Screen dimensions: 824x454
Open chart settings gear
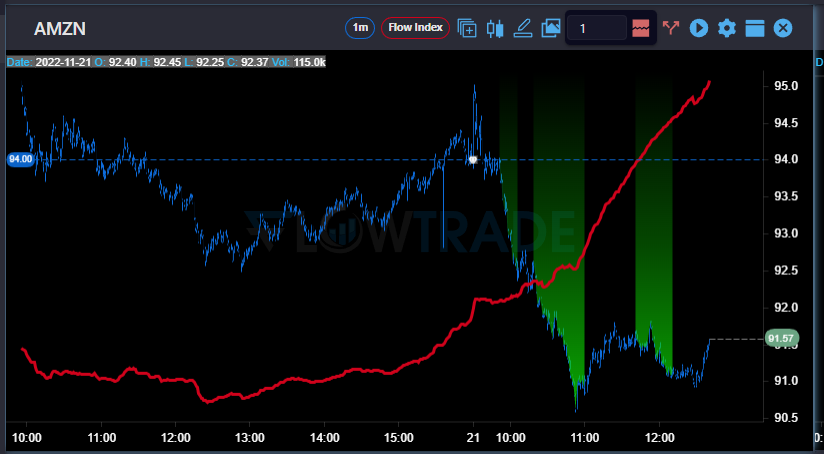727,28
